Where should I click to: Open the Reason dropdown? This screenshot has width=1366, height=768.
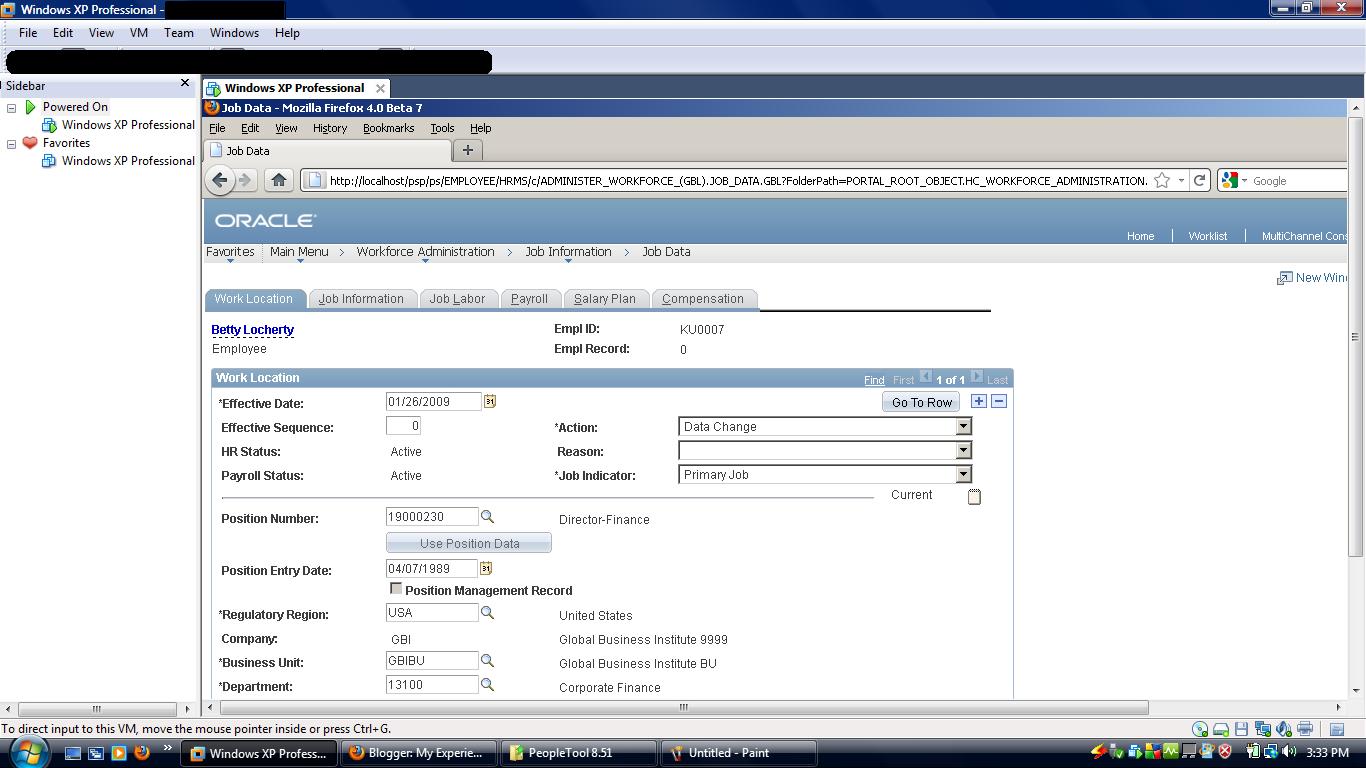963,450
